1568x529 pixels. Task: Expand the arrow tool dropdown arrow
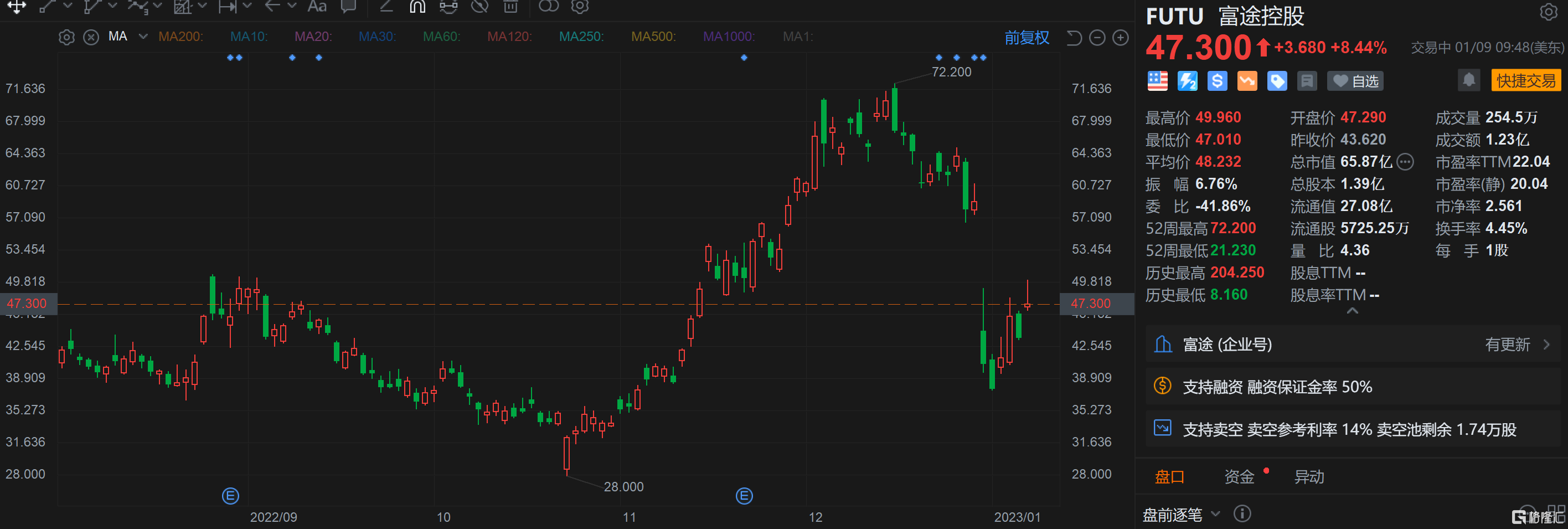click(292, 6)
